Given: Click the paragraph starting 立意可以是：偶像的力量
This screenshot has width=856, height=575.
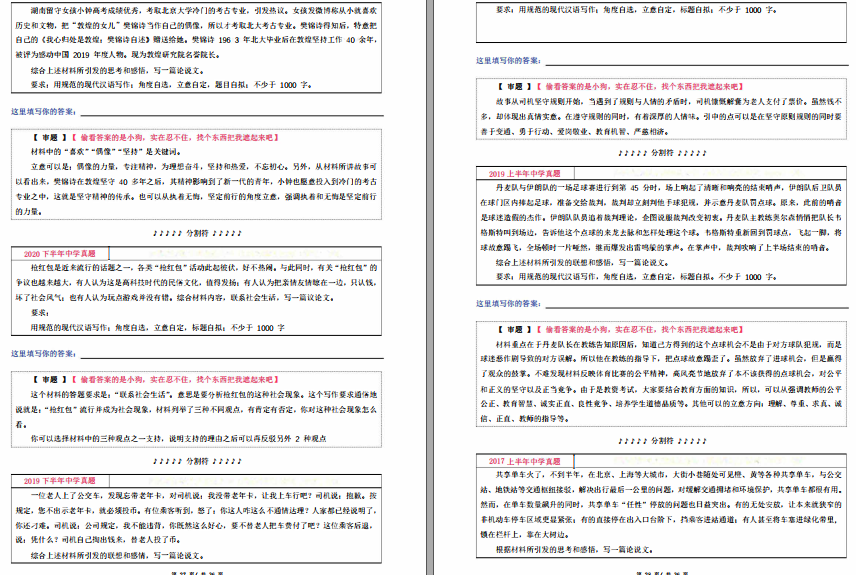Looking at the screenshot, I should [196, 189].
